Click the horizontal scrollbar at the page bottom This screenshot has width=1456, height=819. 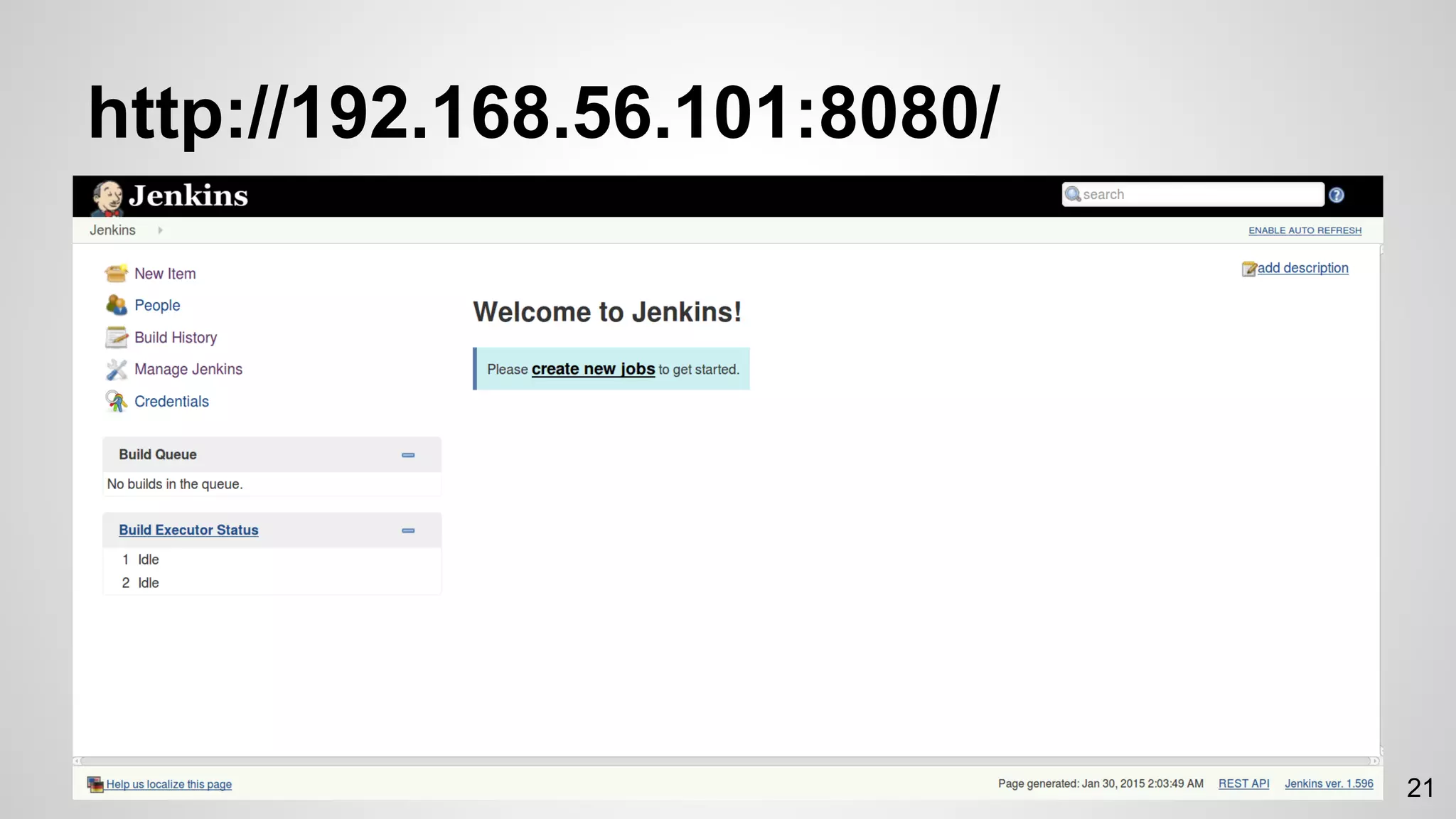[x=727, y=761]
